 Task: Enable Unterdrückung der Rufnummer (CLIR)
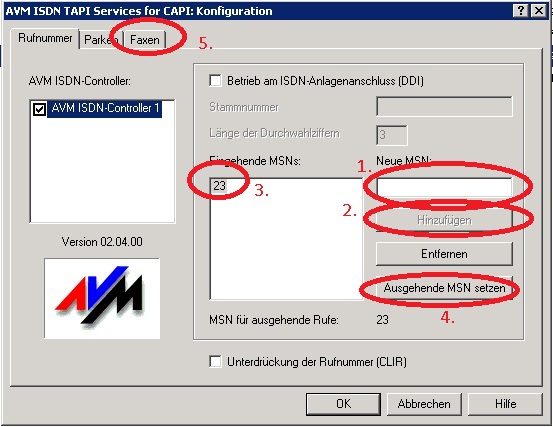click(215, 362)
